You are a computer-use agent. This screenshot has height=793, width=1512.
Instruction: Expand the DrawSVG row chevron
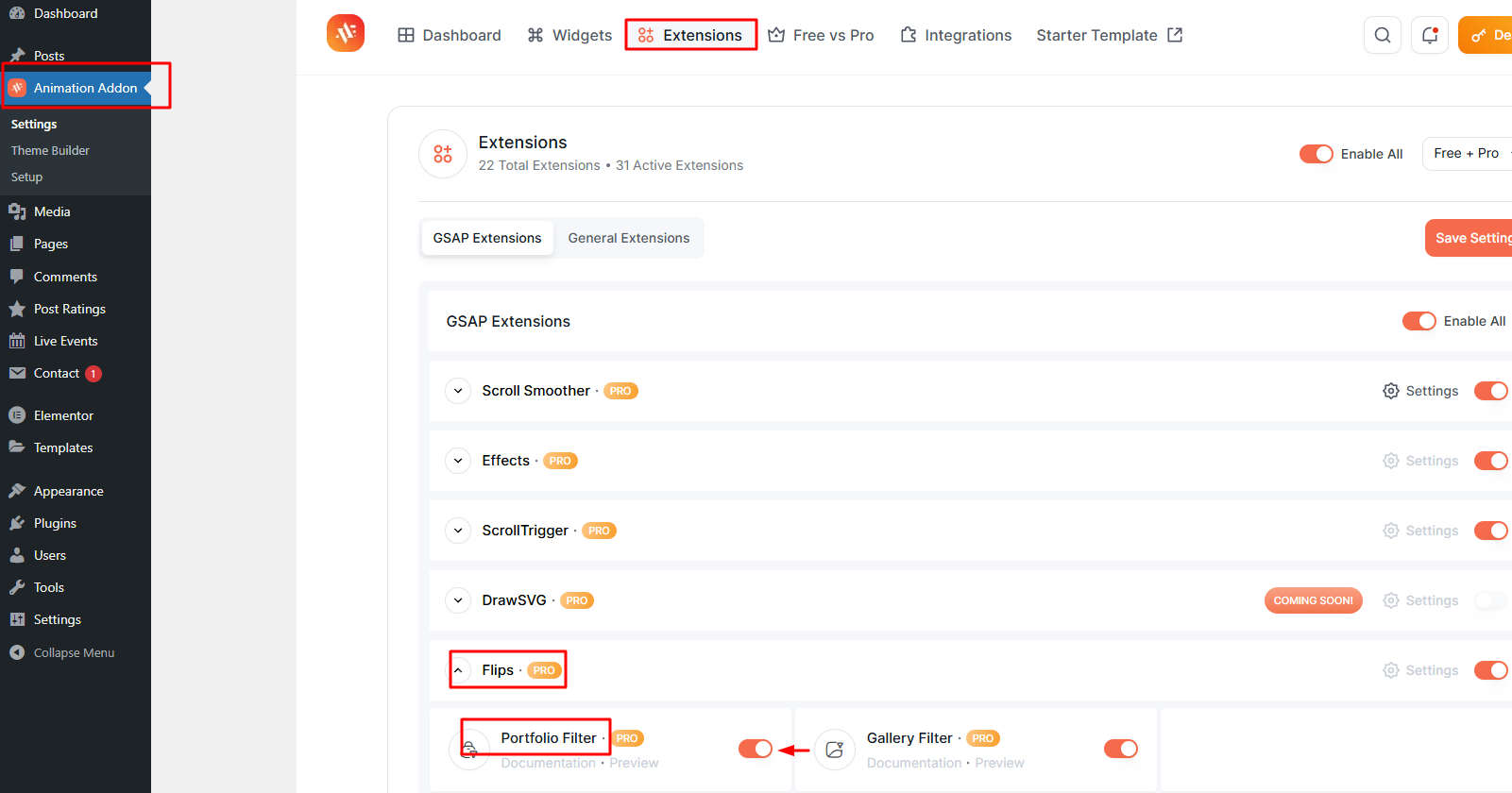pyautogui.click(x=458, y=600)
